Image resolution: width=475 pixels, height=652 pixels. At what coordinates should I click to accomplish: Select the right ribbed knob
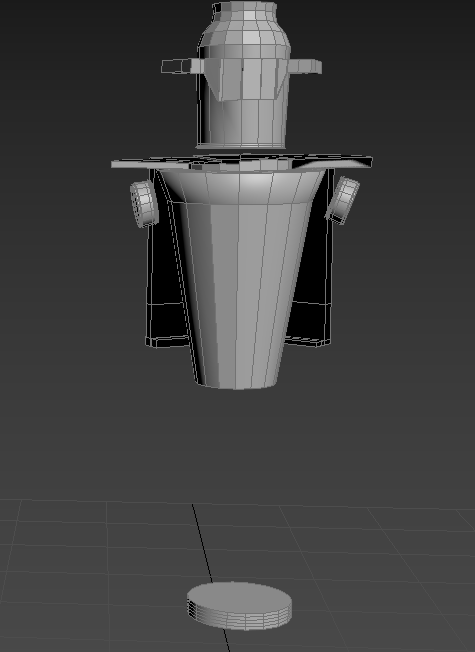click(x=342, y=200)
